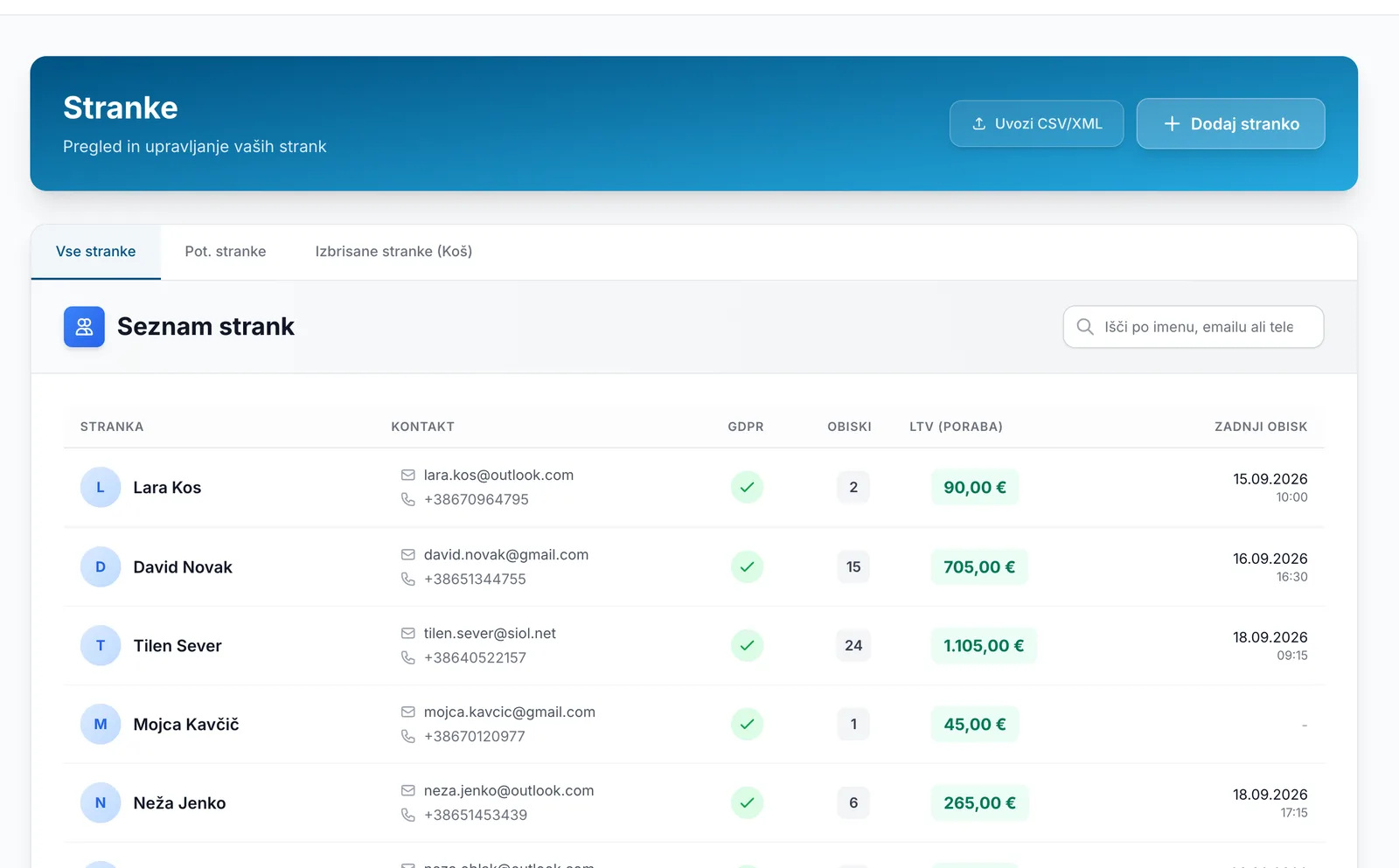Click the Dodaj stranko button

click(1230, 123)
